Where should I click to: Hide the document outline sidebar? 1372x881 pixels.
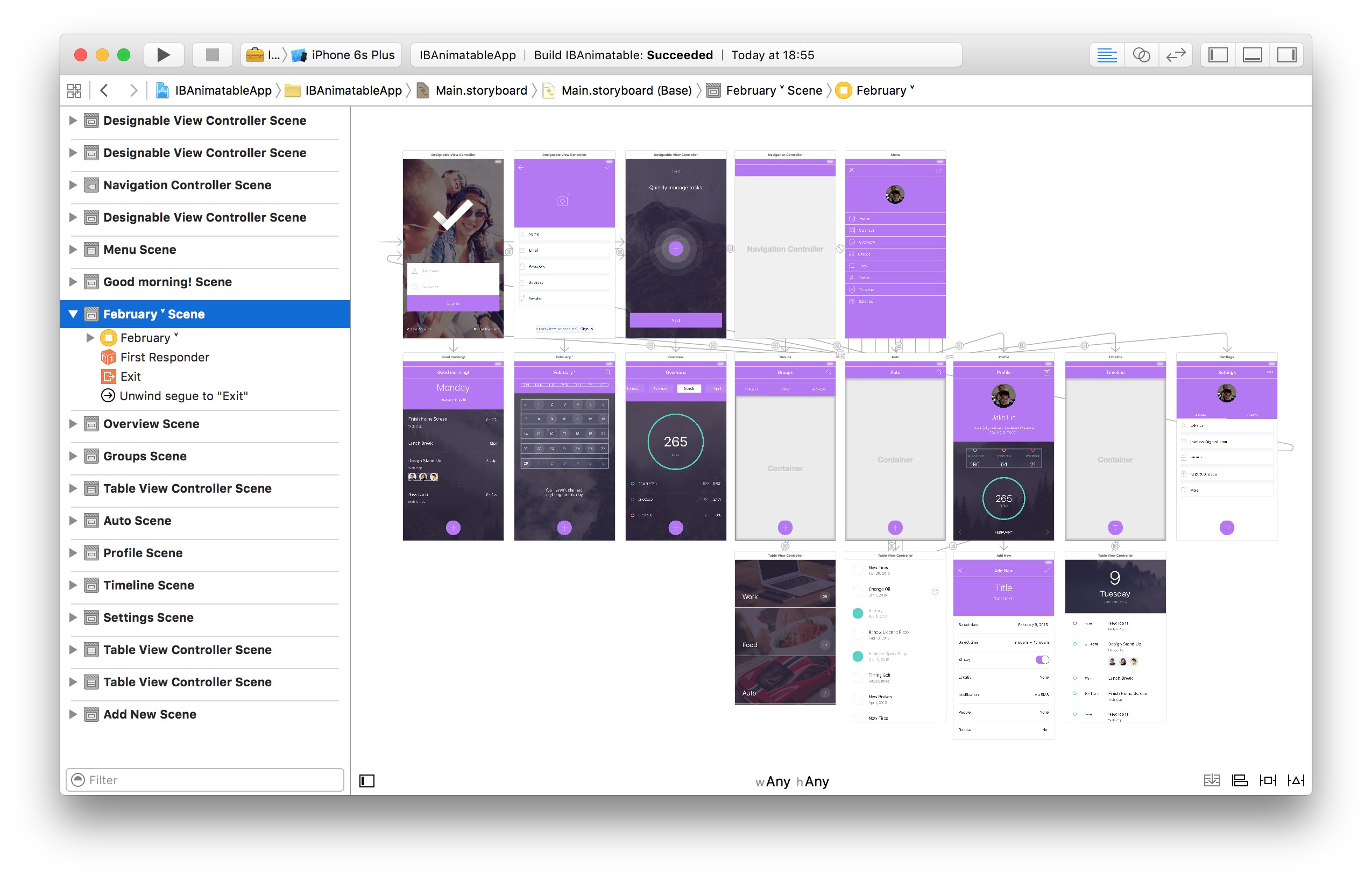point(367,781)
